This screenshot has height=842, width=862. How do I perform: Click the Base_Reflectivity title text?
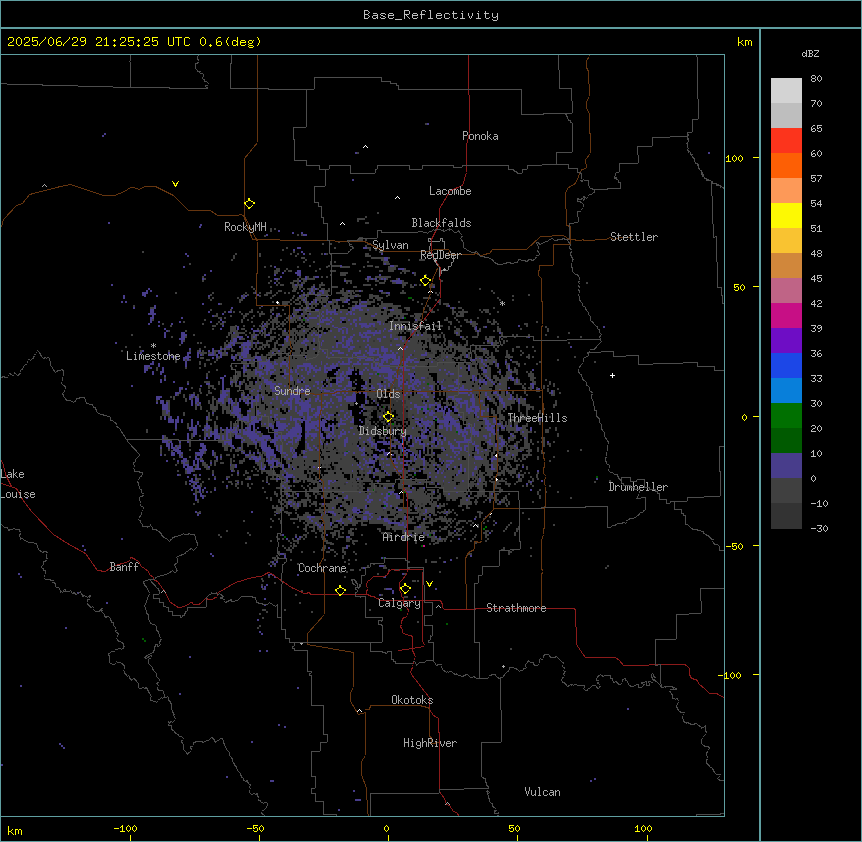coord(431,15)
